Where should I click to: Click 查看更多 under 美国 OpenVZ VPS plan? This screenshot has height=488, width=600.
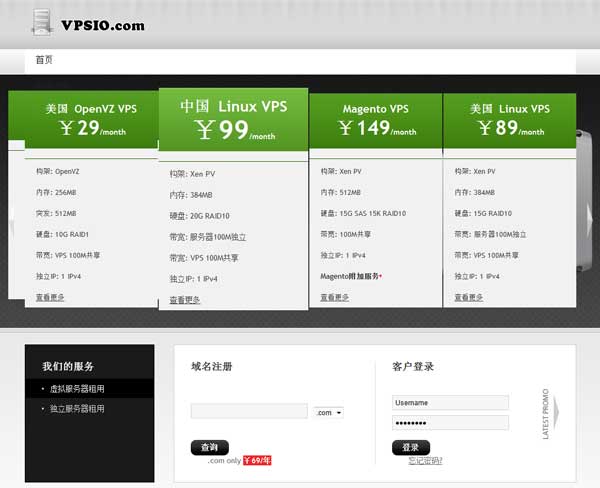pyautogui.click(x=51, y=297)
